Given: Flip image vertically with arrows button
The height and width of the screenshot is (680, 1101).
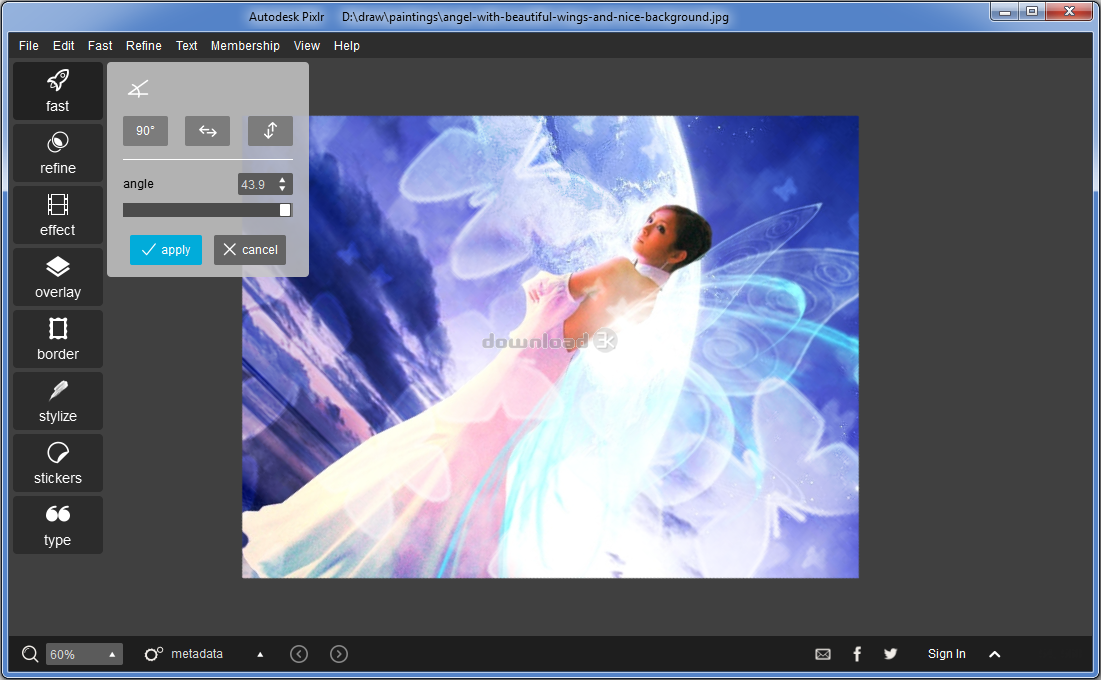Looking at the screenshot, I should coord(270,131).
